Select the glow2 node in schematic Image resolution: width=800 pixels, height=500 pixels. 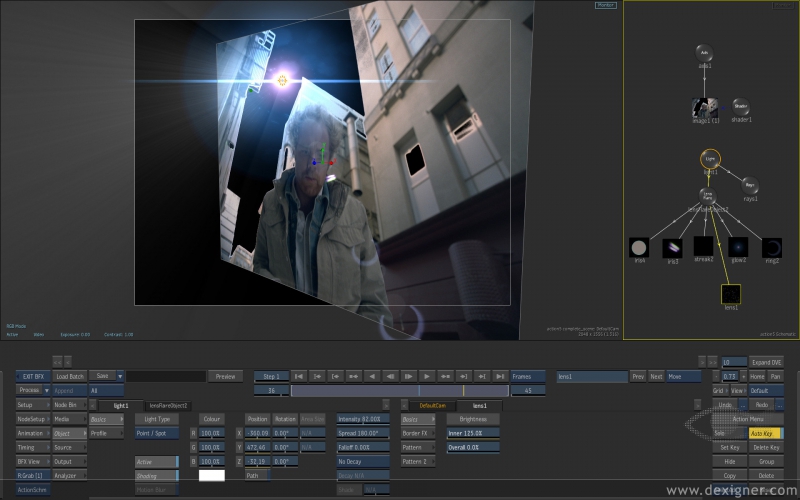738,247
